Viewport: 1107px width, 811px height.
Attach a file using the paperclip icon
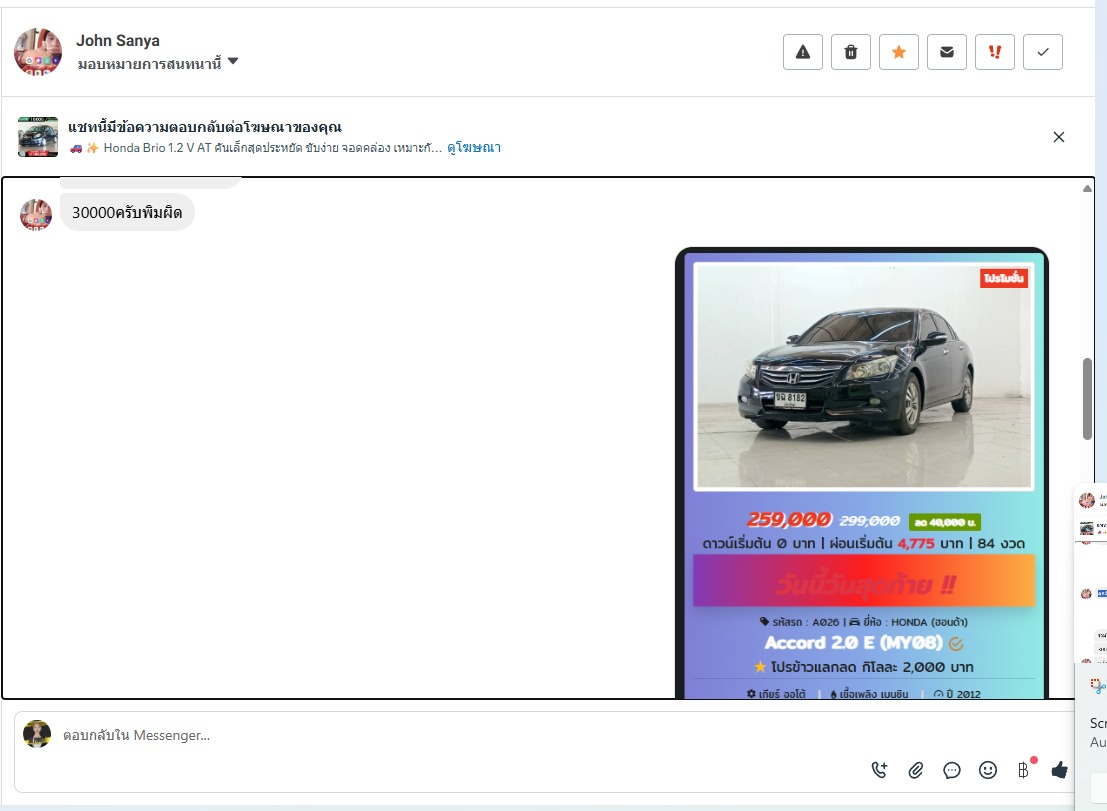pyautogui.click(x=916, y=770)
